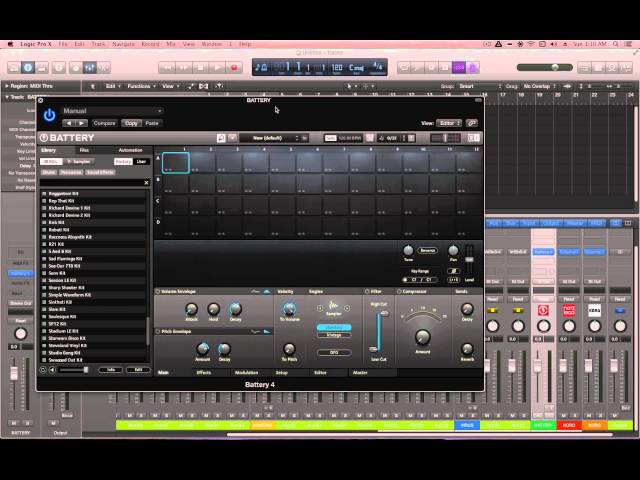Click previous engine arrow beside Sampler
This screenshot has height=480, width=640.
pos(320,309)
